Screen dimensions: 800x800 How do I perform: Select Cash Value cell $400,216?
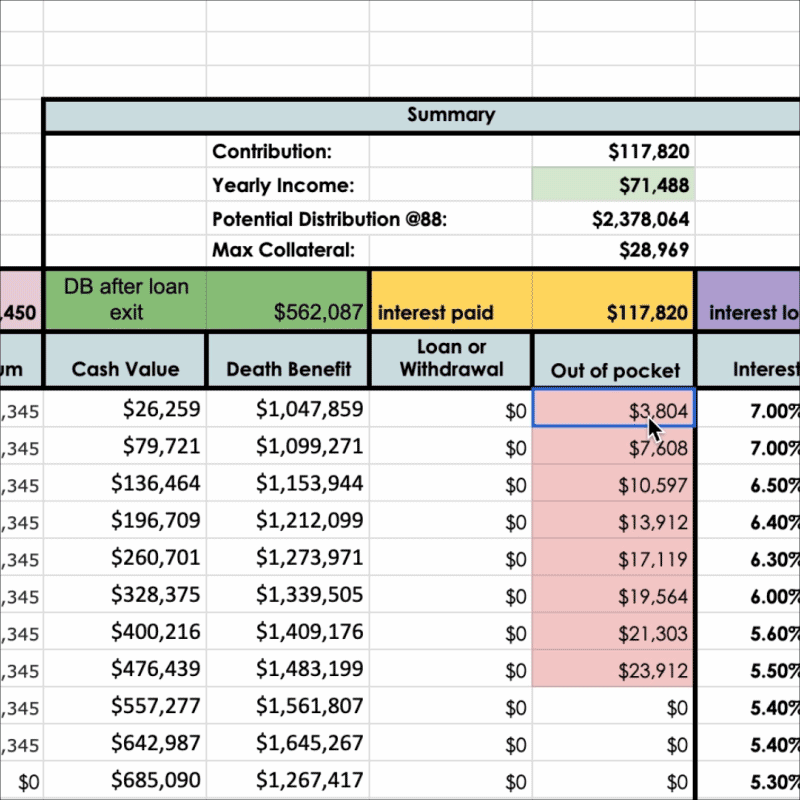(x=126, y=632)
